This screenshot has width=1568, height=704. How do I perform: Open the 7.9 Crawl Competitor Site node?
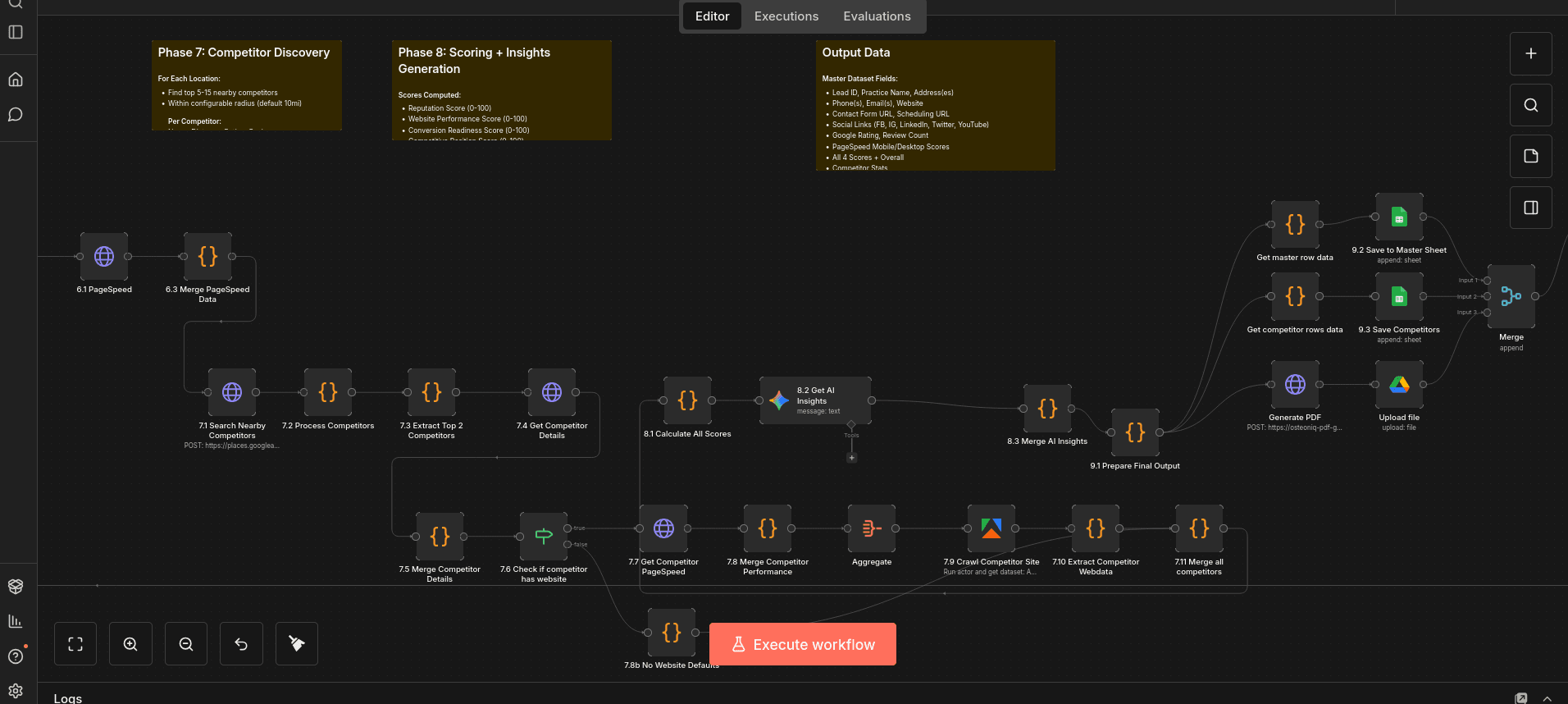click(x=991, y=528)
